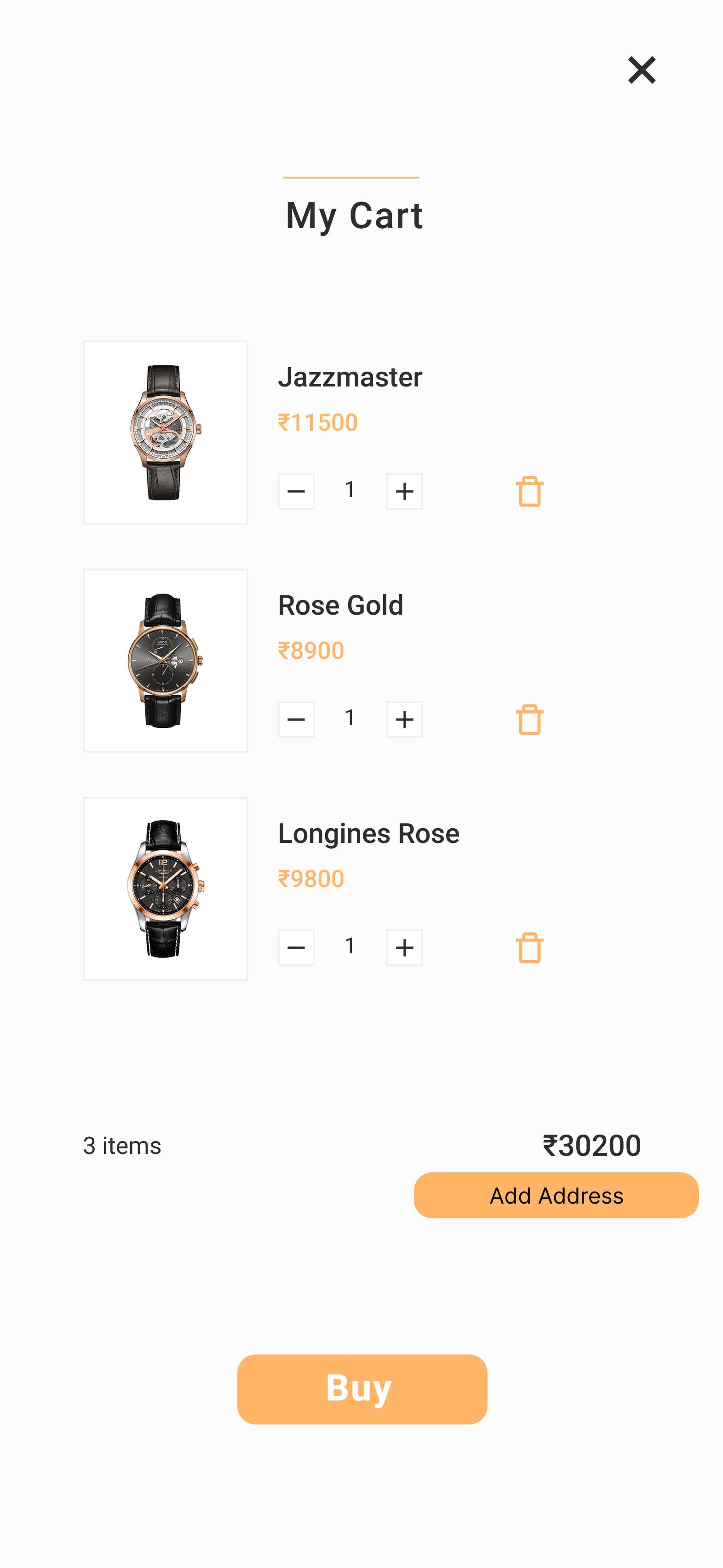Increase Jazzmaster quantity by one
The height and width of the screenshot is (1568, 723).
tap(404, 491)
